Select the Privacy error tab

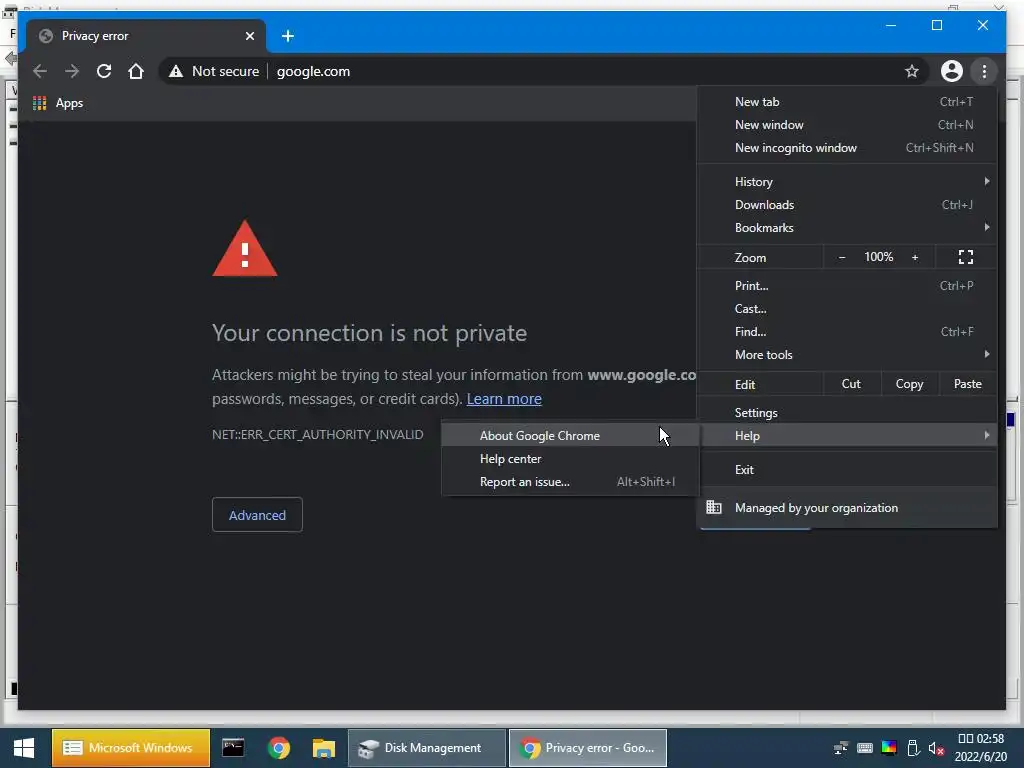click(x=145, y=36)
